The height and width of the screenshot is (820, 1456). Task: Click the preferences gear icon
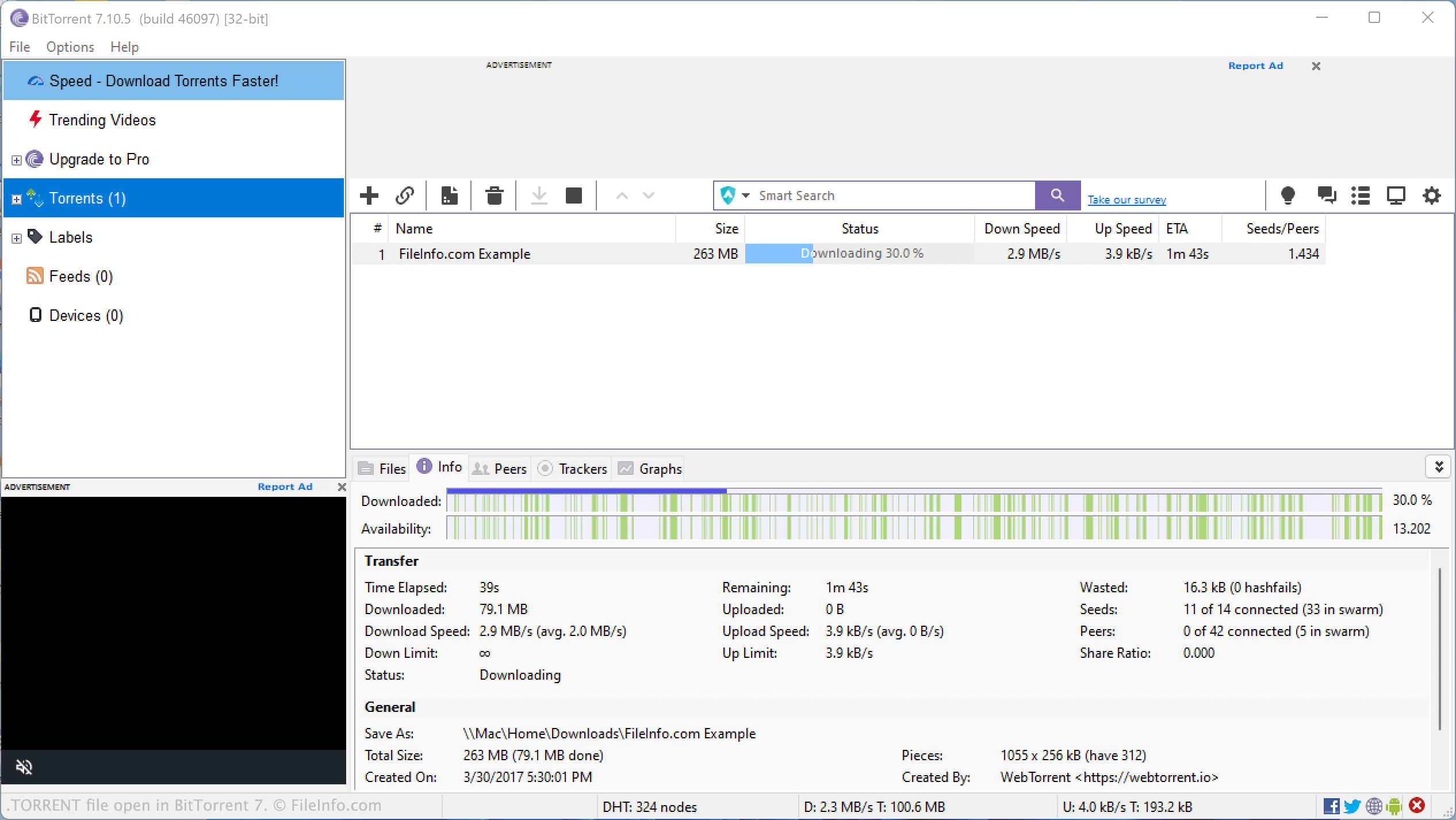point(1432,195)
